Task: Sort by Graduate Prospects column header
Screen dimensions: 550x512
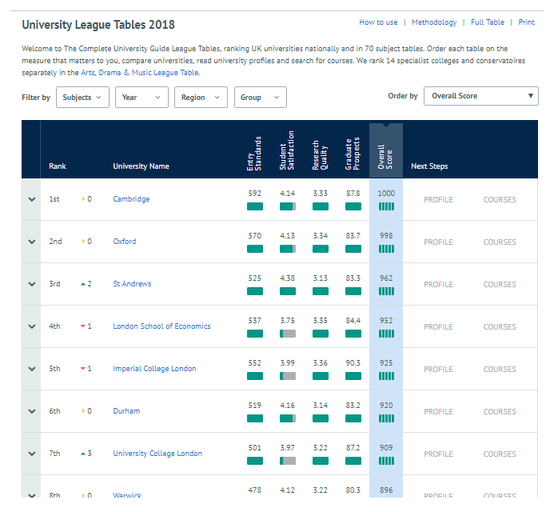Action: [353, 154]
